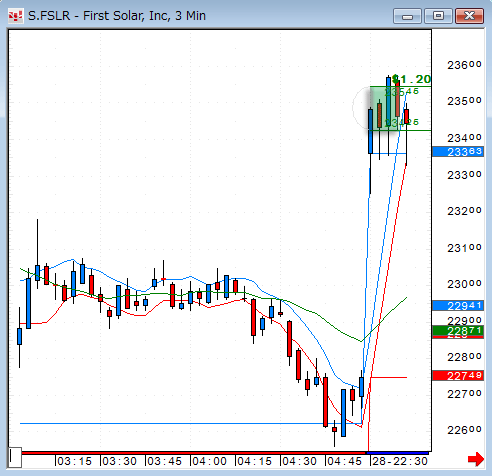Click the window title 'S.FSLR - First Solar, Inc, 3 Min'

coord(117,16)
